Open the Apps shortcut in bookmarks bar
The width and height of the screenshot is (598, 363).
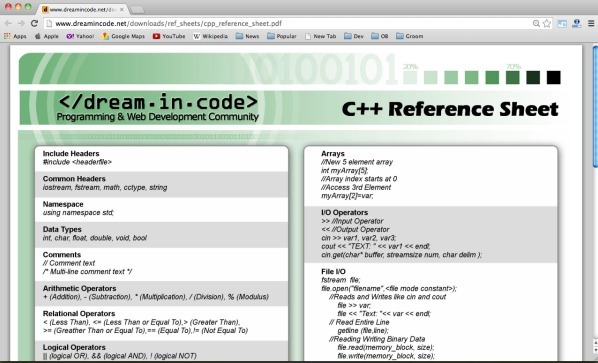tap(15, 36)
